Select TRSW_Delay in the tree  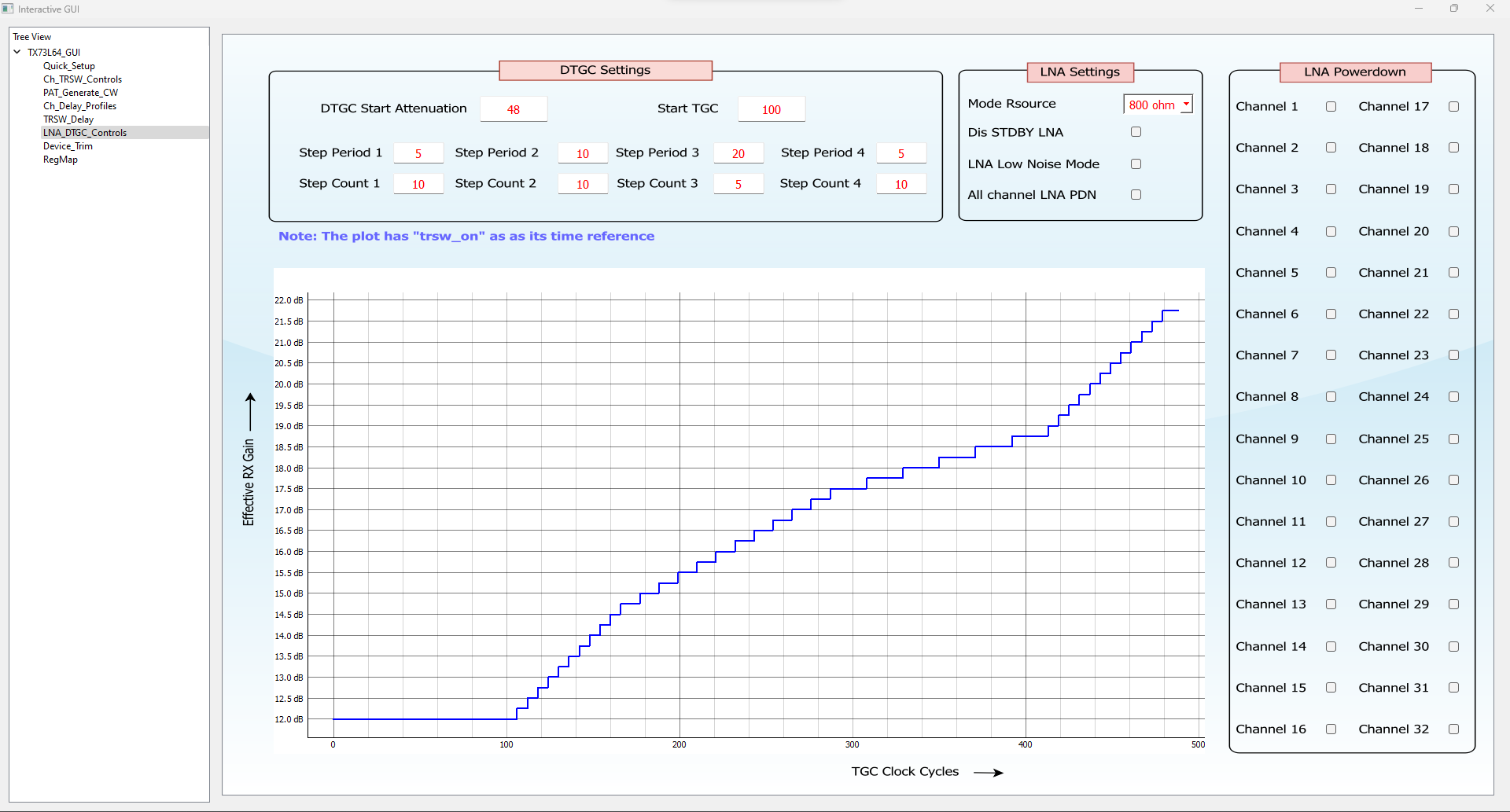click(x=68, y=119)
